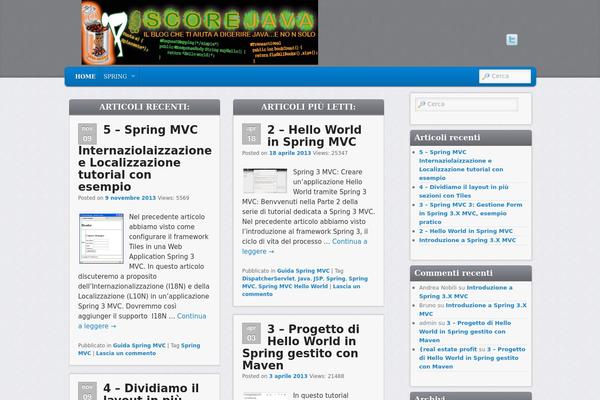600x400 pixels.
Task: Open the Java tag link
Action: (x=304, y=279)
